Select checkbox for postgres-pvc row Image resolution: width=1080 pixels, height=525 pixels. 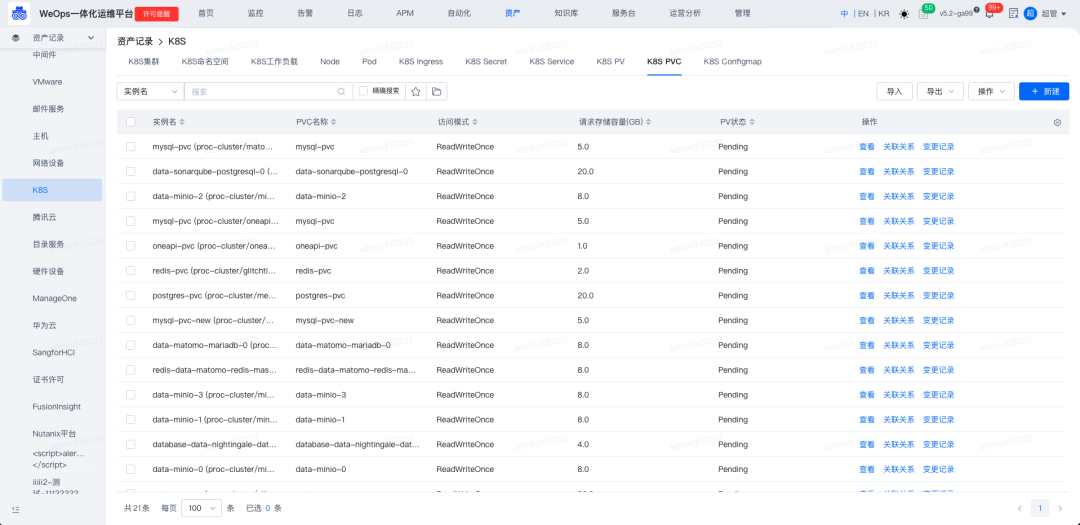coord(131,296)
